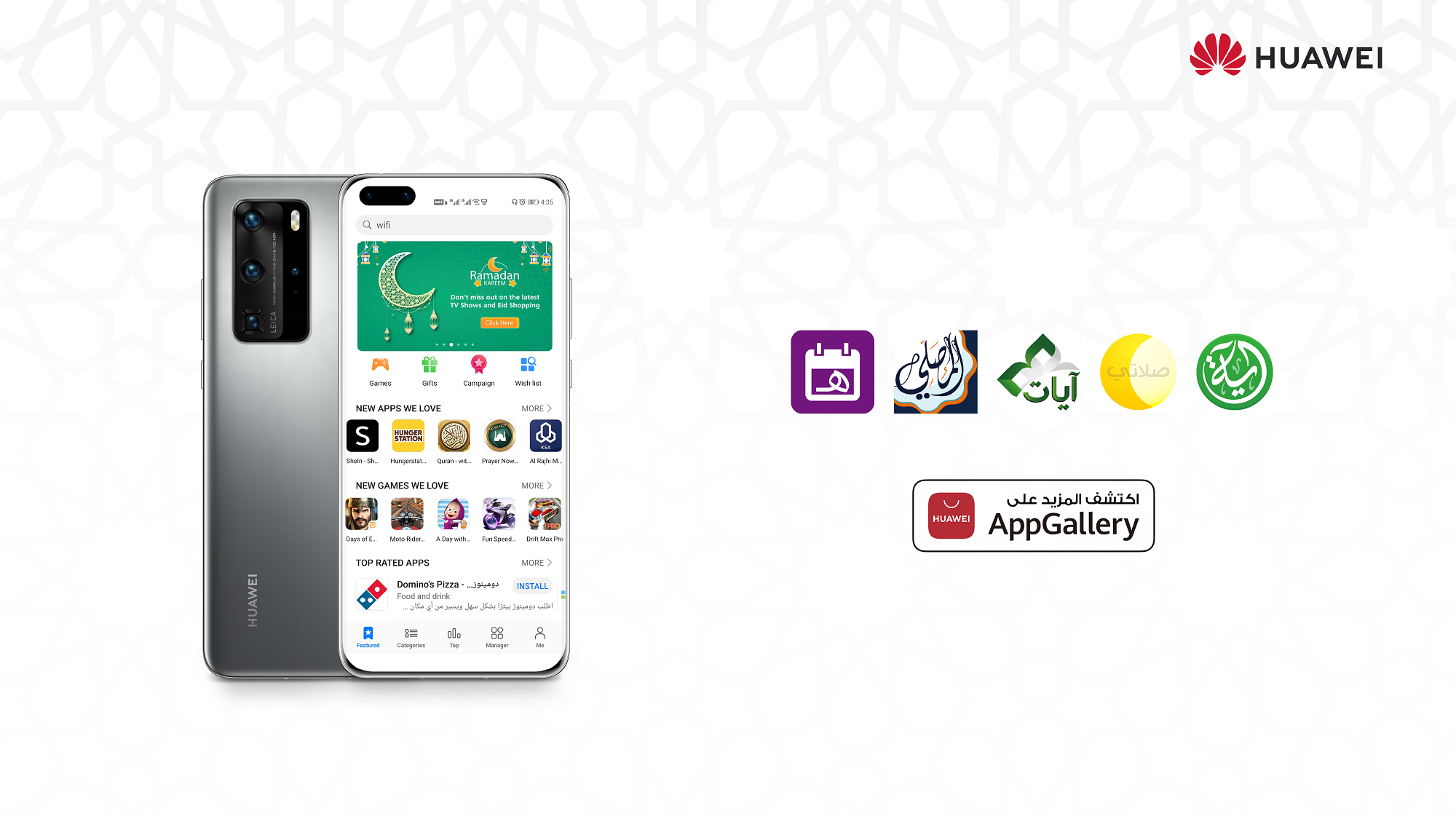Open the Hunger Station app icon
Screen dimensions: 1456x819
(x=408, y=436)
